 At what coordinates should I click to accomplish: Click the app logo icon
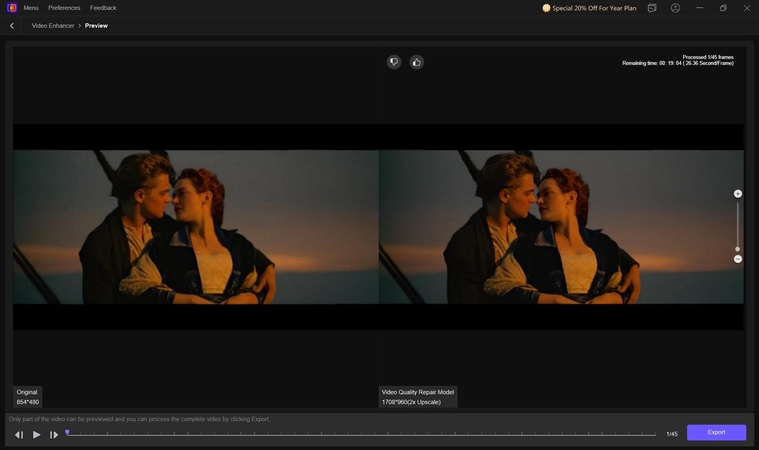coord(12,8)
